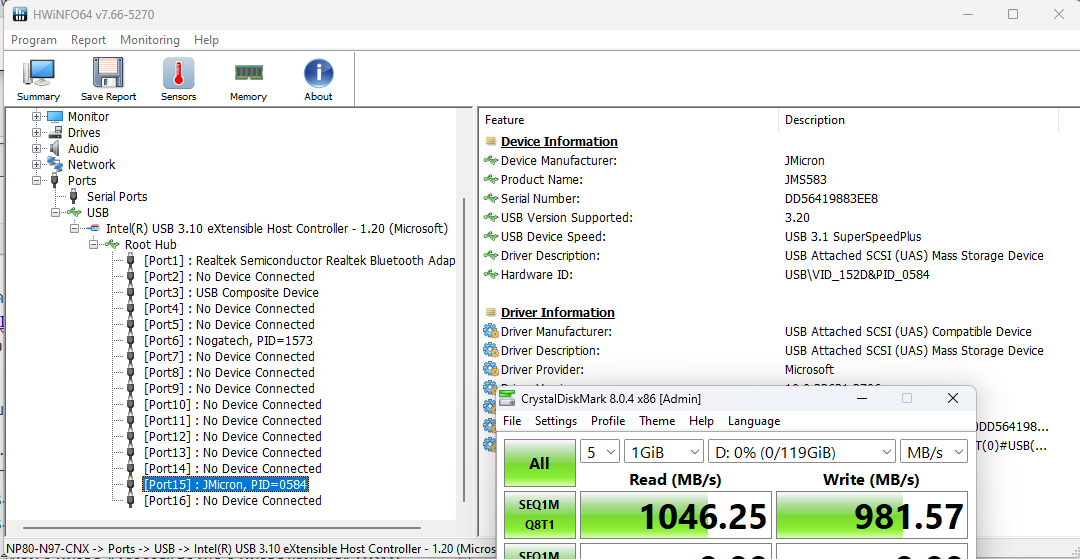
Task: Open the Settings menu in CrystalDiskMark
Action: click(x=556, y=421)
